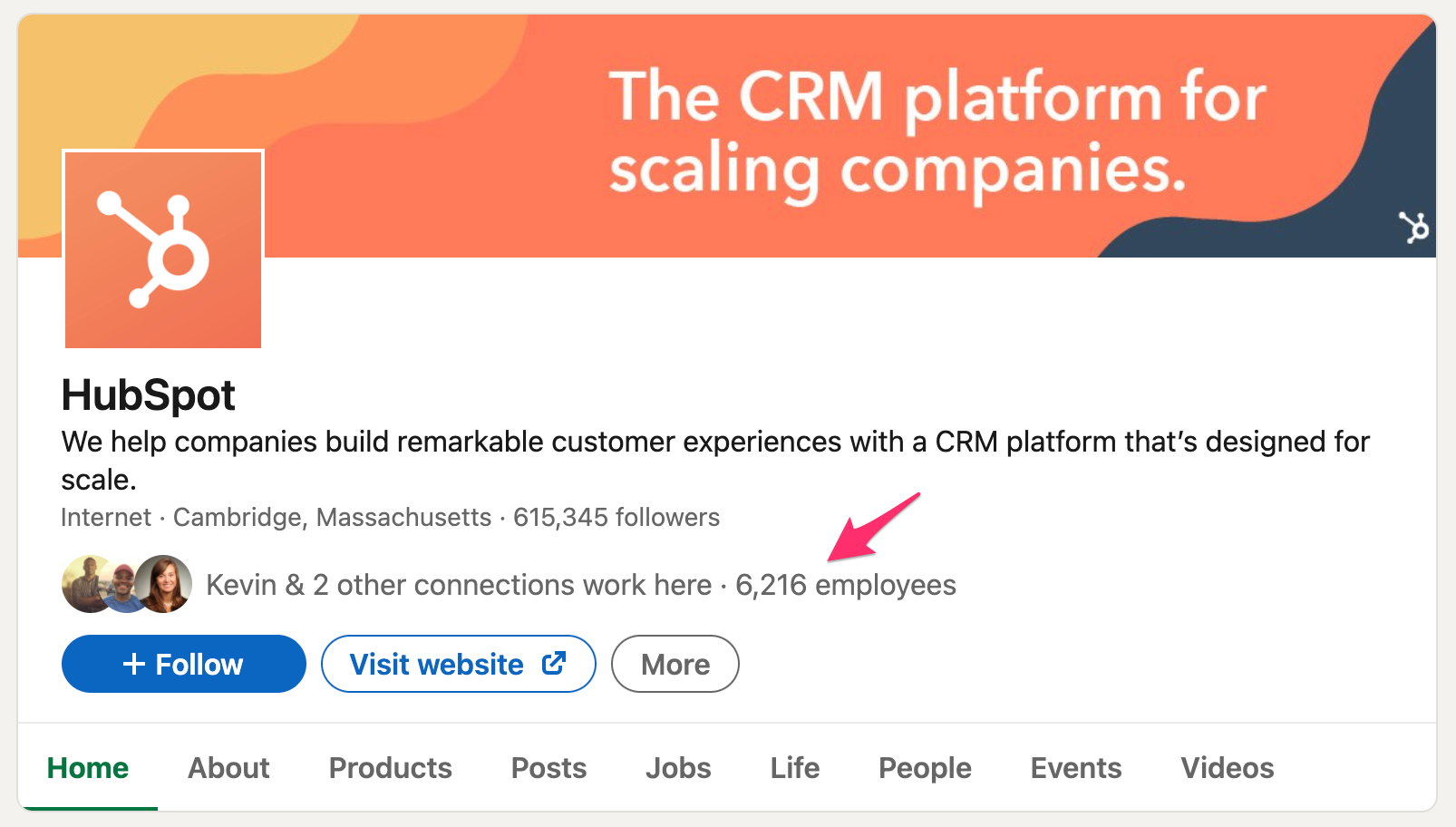Show the Events tab

pos(1076,768)
